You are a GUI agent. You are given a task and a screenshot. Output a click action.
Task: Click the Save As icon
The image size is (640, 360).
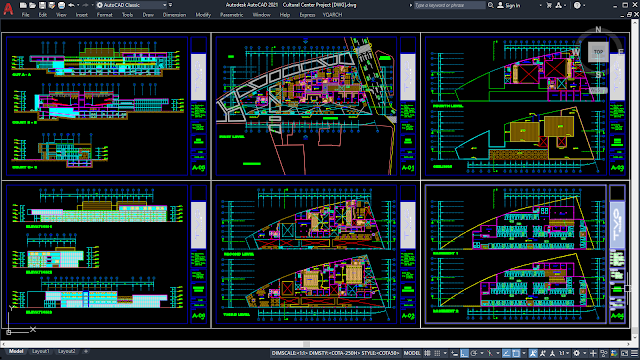pyautogui.click(x=51, y=5)
